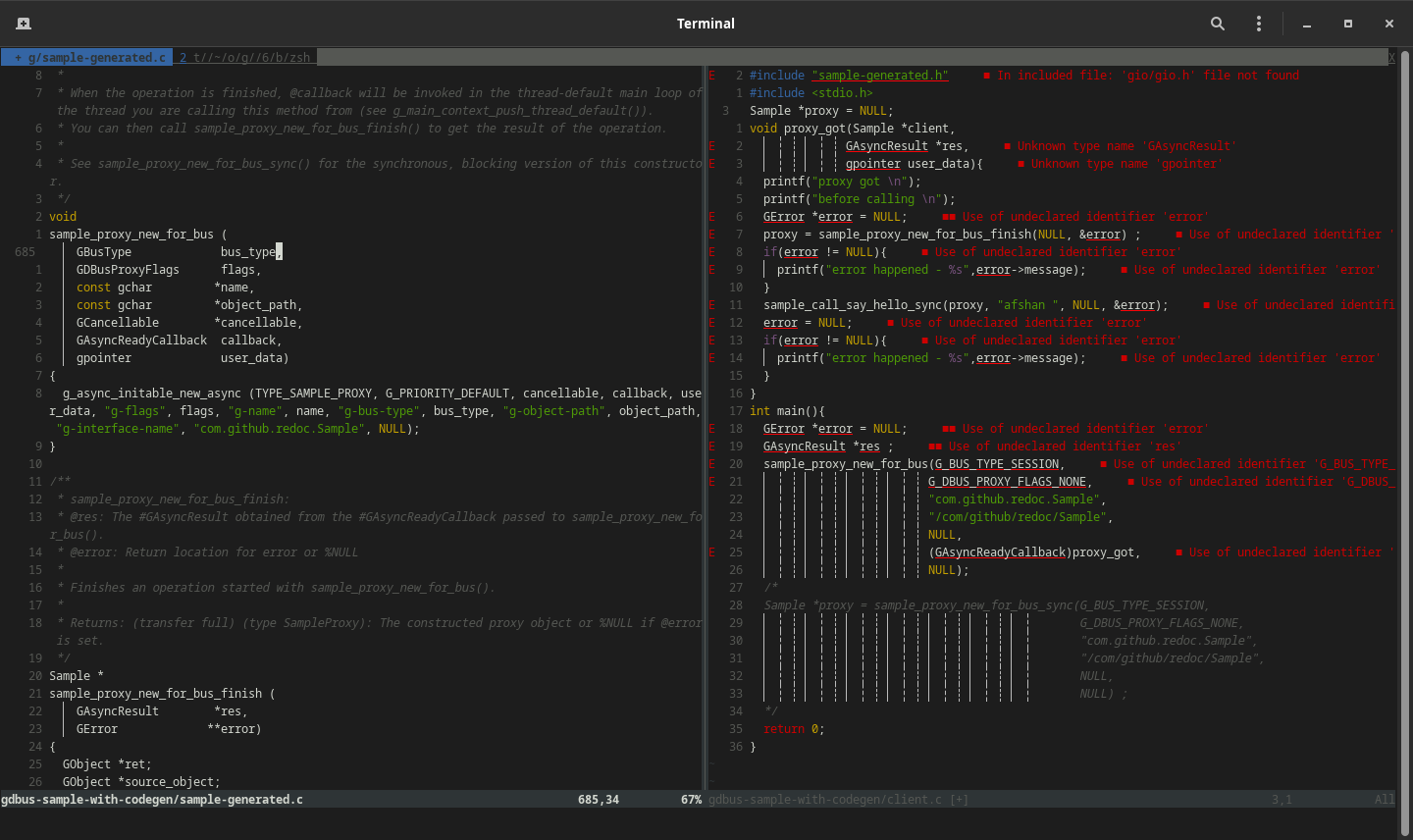Click the X to close the vim tab
Viewport: 1413px width, 840px height.
click(1391, 58)
